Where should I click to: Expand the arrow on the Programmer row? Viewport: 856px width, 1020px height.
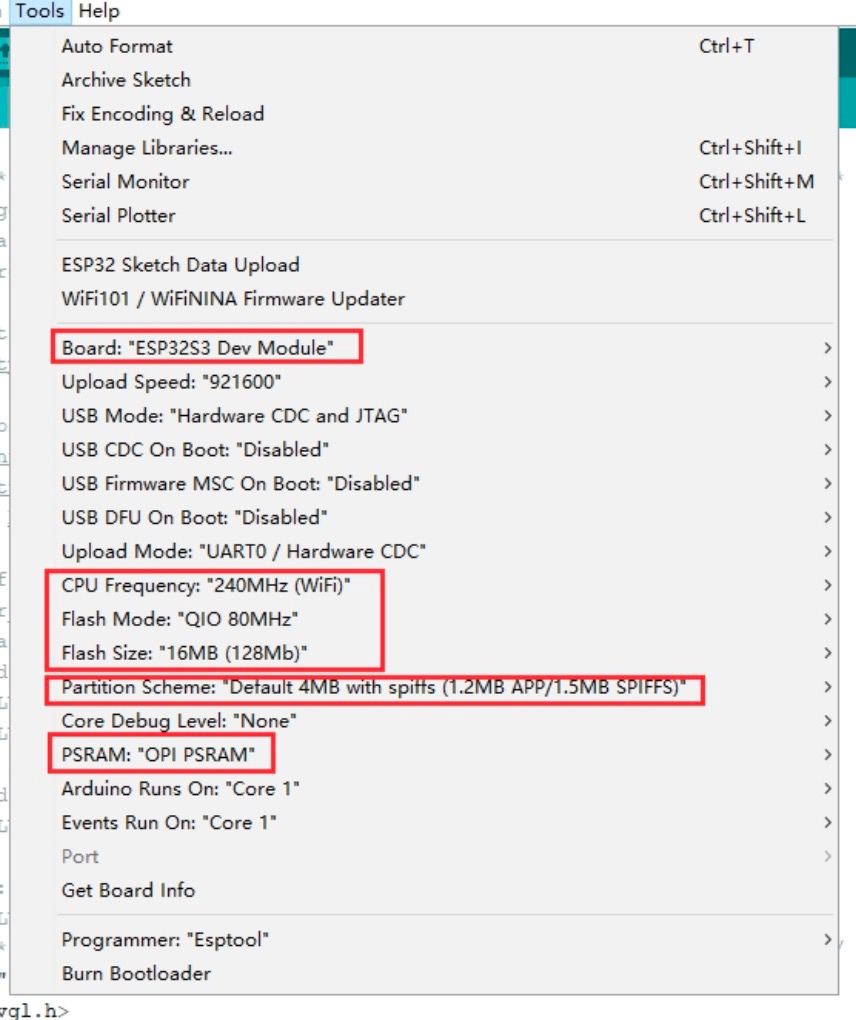point(827,939)
